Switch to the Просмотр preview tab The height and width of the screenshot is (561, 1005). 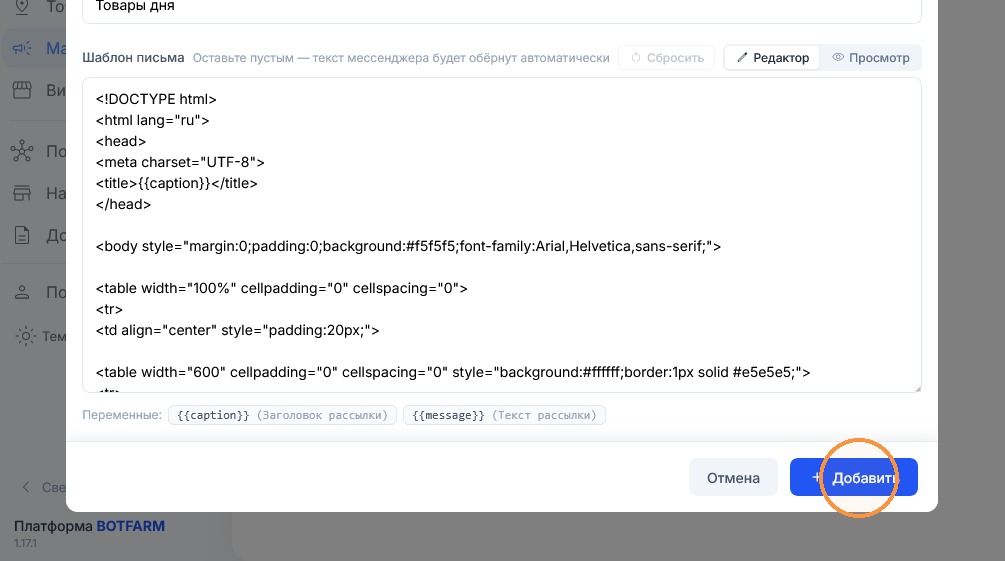pyautogui.click(x=870, y=58)
